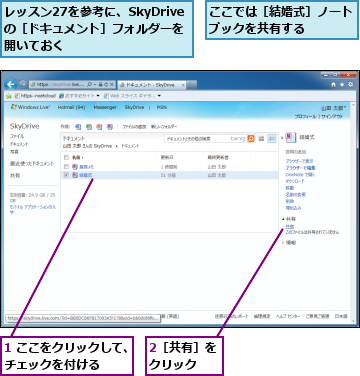
Task: Create new PowerPoint presentation icon
Action: (99, 127)
